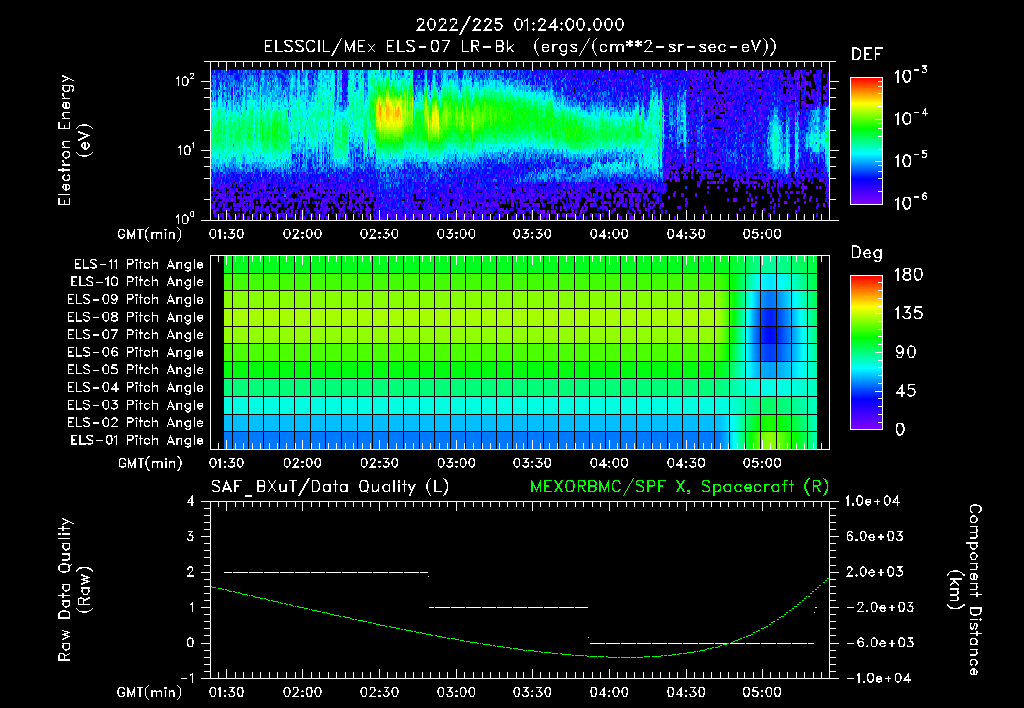Click the data quality tick label 4

click(x=191, y=502)
